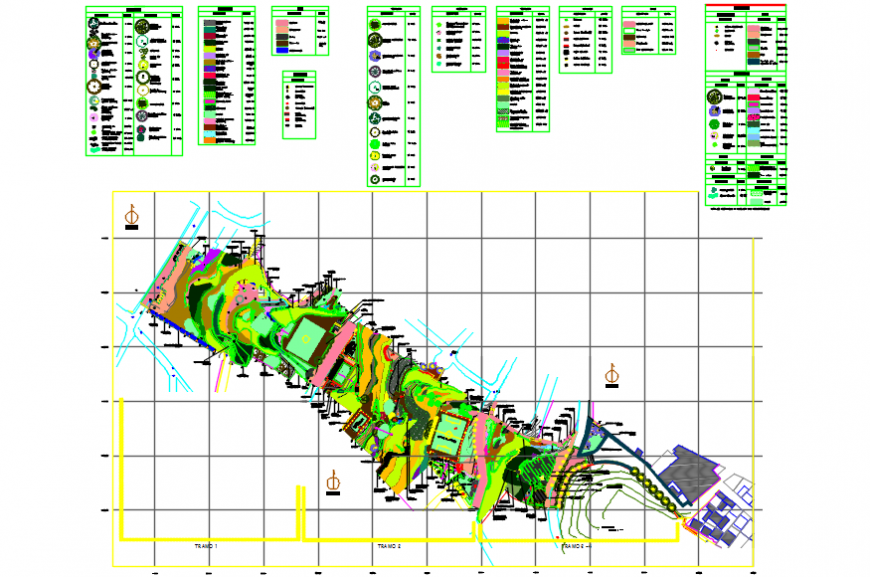
Task: Select the north arrow symbol at the plan's right side
Action: pos(613,373)
